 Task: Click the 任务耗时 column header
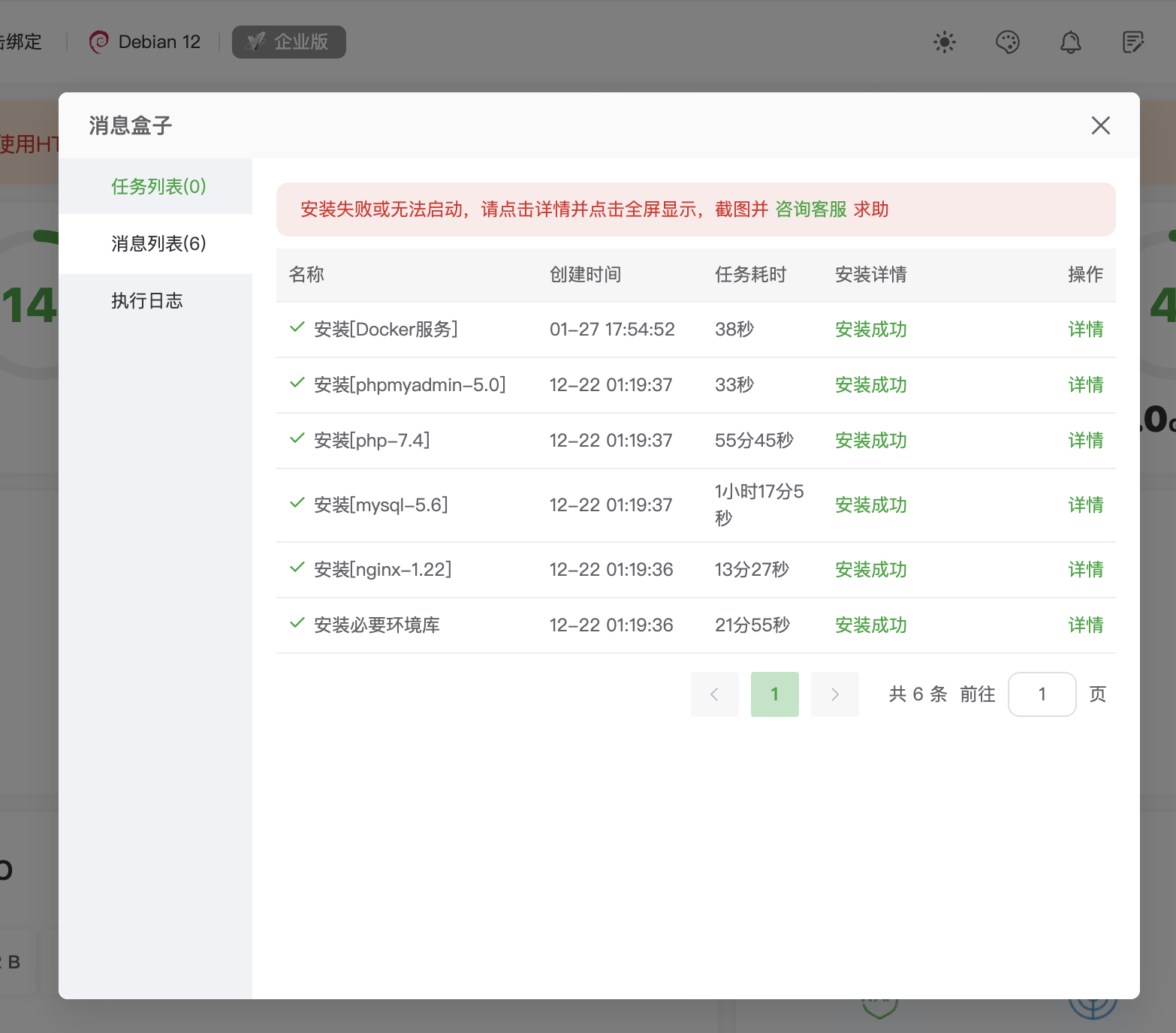pyautogui.click(x=751, y=275)
